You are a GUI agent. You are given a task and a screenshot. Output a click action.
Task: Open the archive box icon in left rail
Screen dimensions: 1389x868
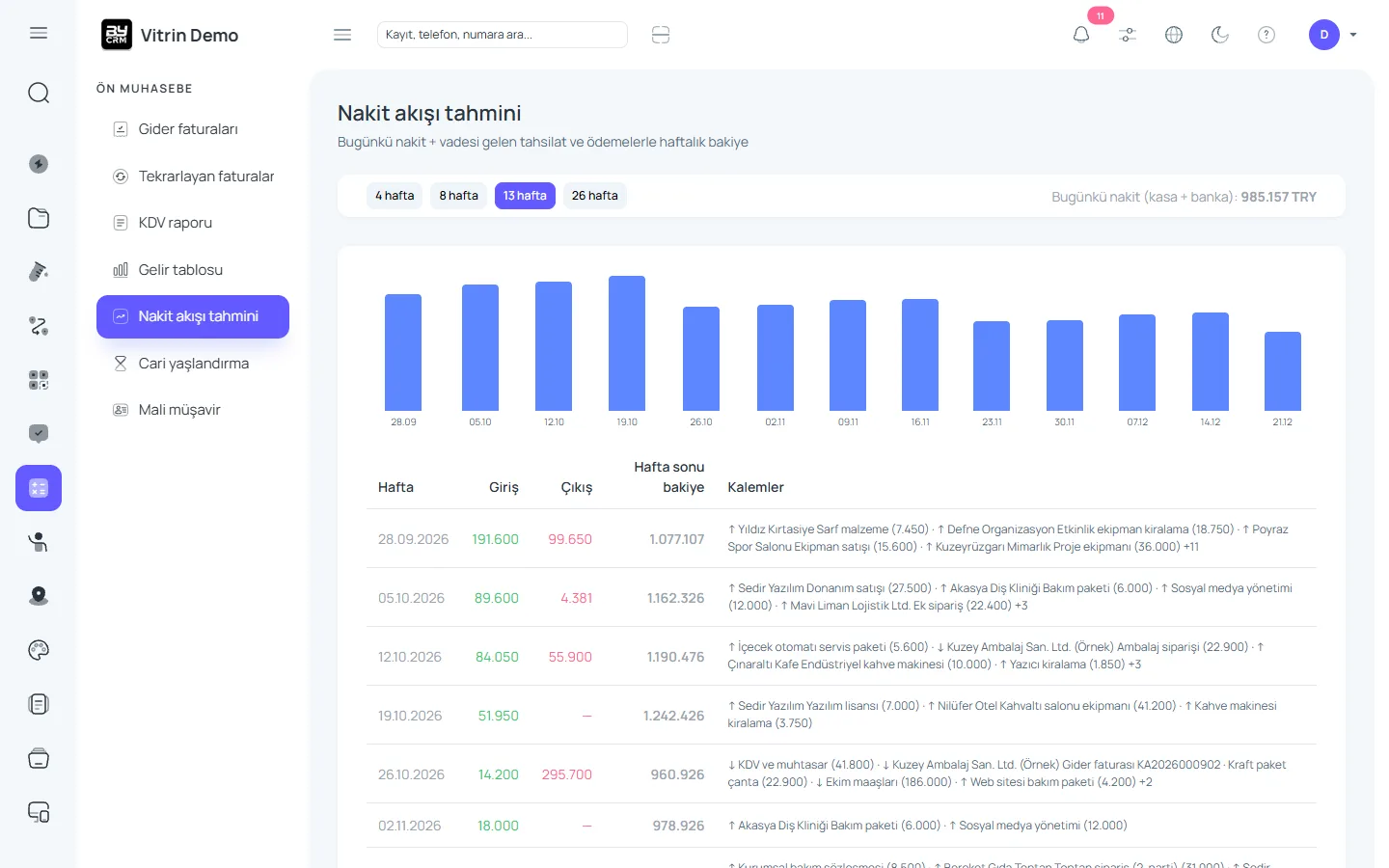39,758
